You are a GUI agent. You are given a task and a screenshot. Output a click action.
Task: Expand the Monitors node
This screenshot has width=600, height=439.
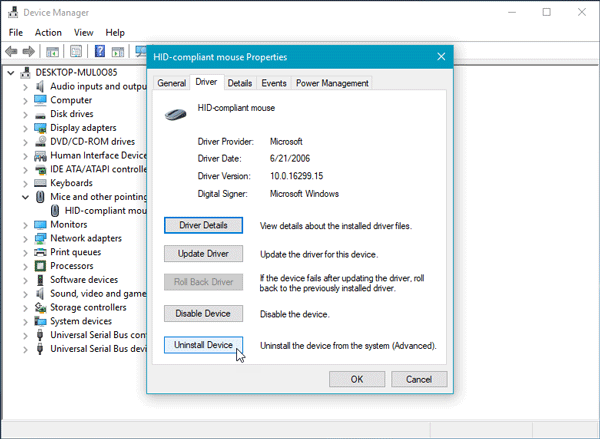(25, 225)
